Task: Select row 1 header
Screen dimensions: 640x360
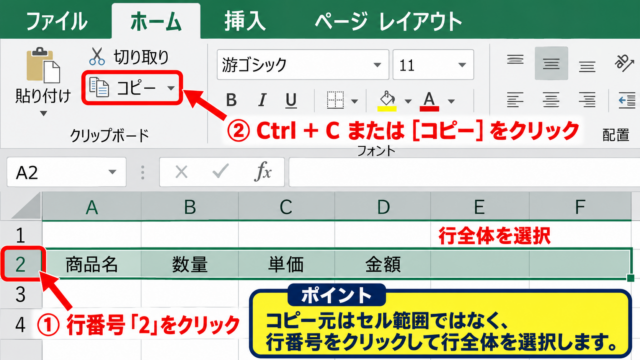Action: tap(21, 236)
